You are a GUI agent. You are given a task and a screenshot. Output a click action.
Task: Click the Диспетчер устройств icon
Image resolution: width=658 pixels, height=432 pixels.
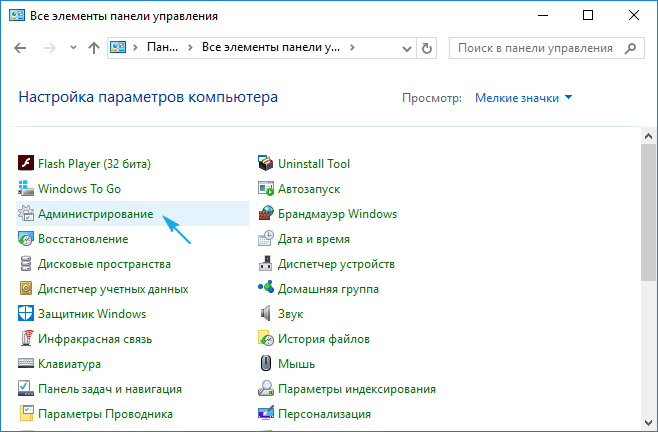coord(266,264)
